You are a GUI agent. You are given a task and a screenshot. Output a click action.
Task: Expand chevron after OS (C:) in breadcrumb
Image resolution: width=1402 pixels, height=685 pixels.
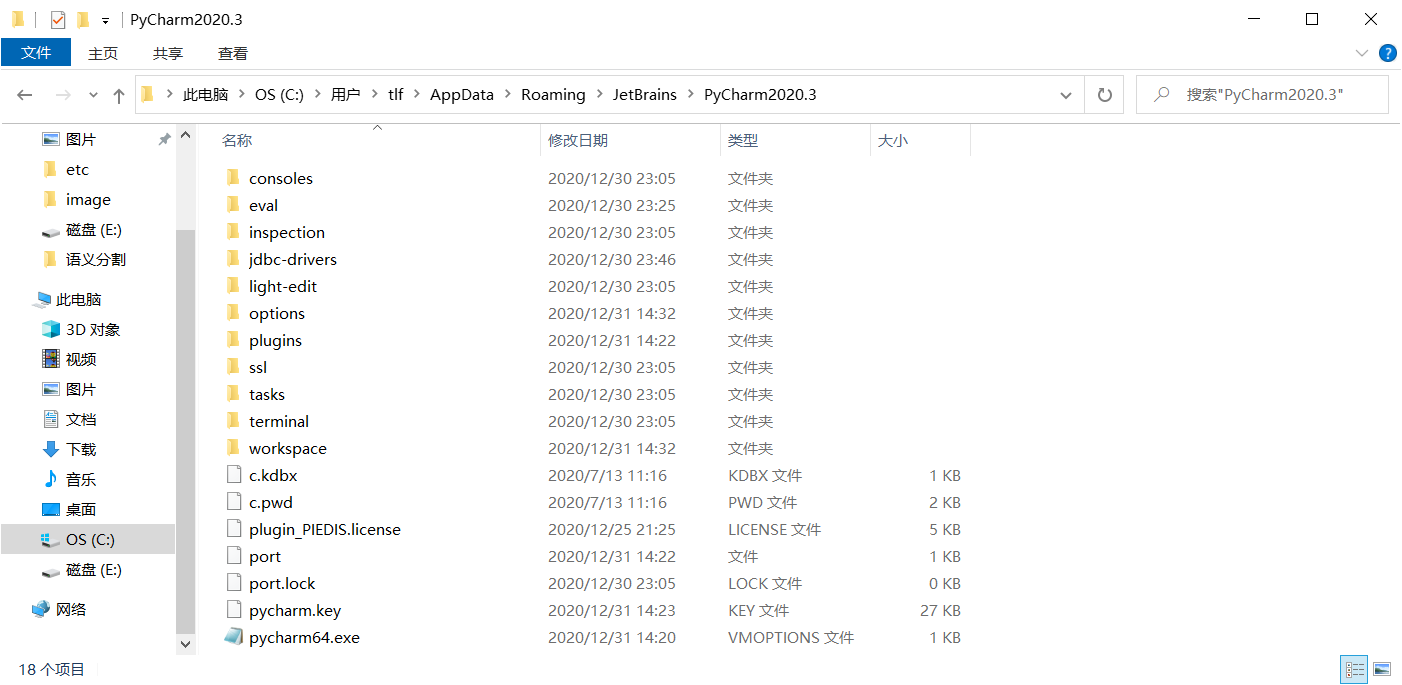[317, 95]
